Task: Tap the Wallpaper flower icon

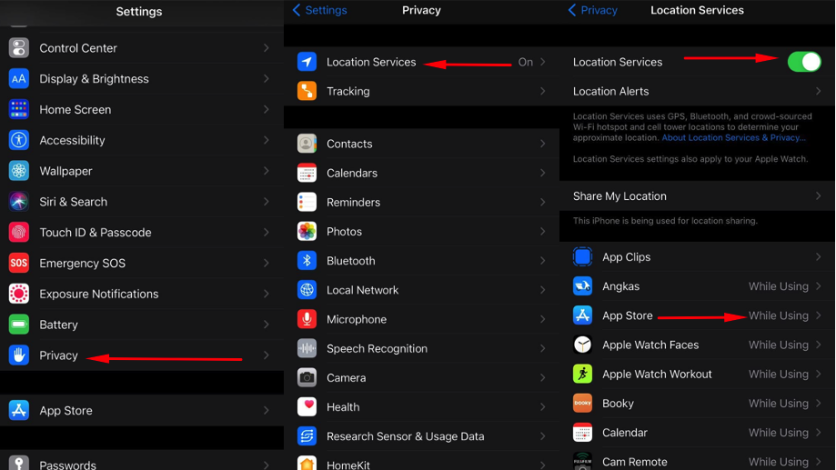Action: 19,171
